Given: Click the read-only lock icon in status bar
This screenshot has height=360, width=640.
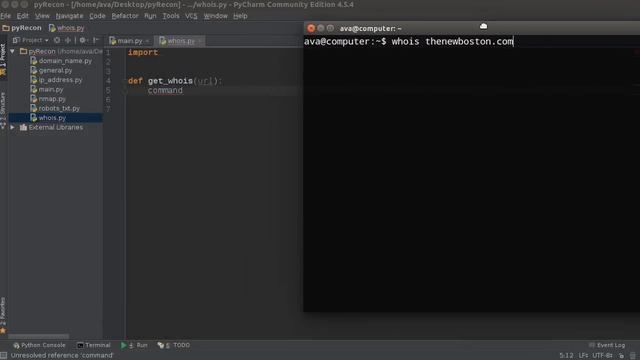Looking at the screenshot, I should coord(621,356).
